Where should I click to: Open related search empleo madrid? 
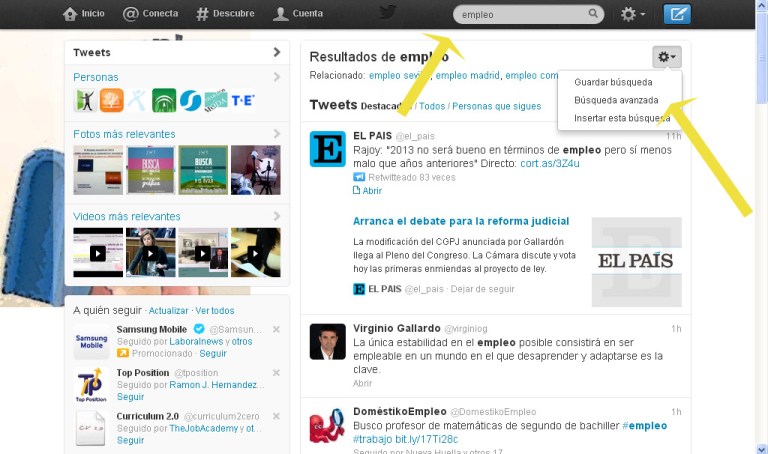pos(468,75)
